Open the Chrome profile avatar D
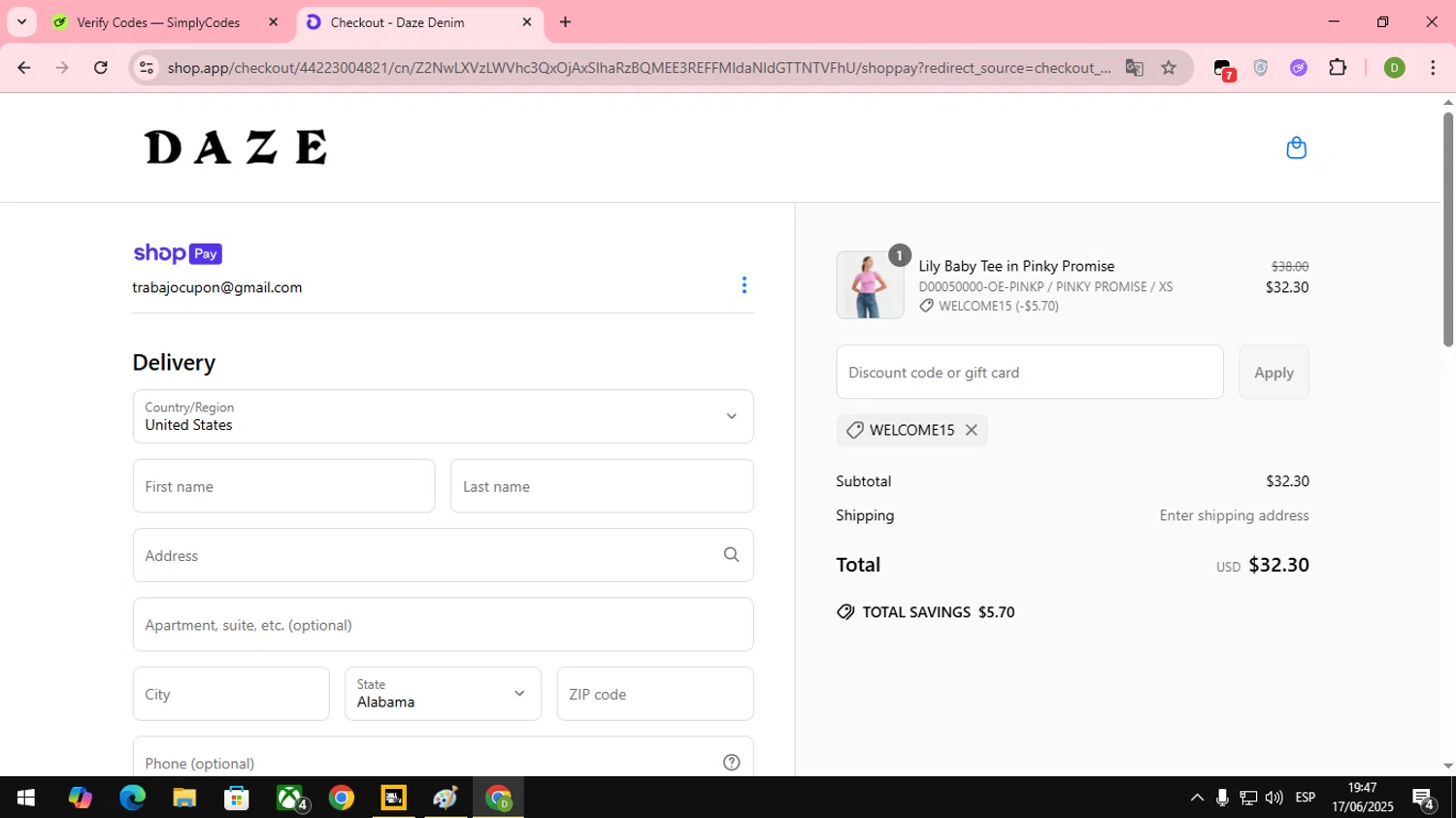The height and width of the screenshot is (818, 1456). pos(1394,68)
